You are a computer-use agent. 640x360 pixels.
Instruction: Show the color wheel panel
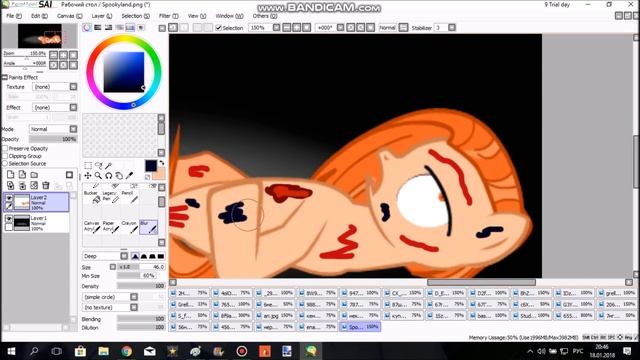(x=87, y=27)
